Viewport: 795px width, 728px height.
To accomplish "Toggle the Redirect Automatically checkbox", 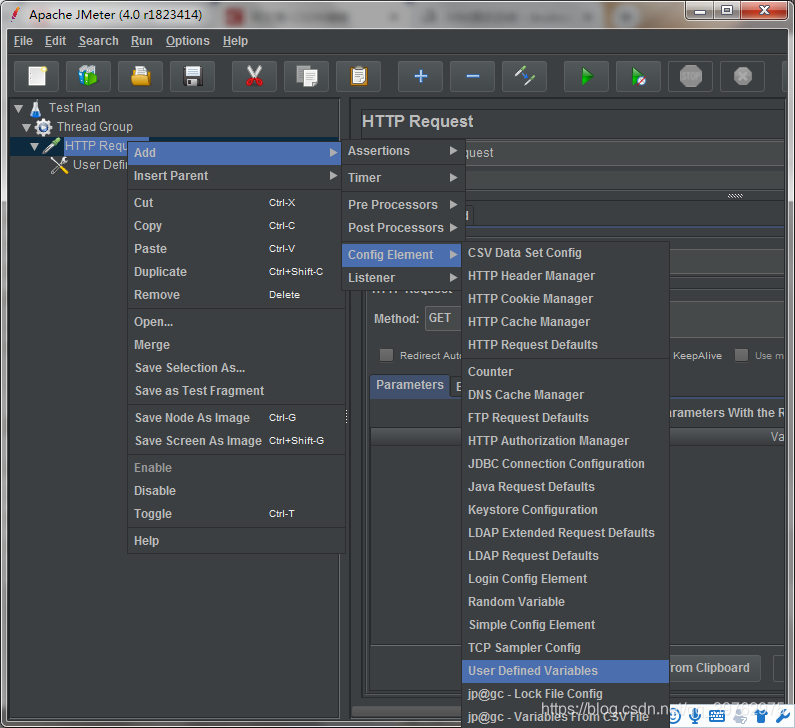I will pyautogui.click(x=386, y=355).
